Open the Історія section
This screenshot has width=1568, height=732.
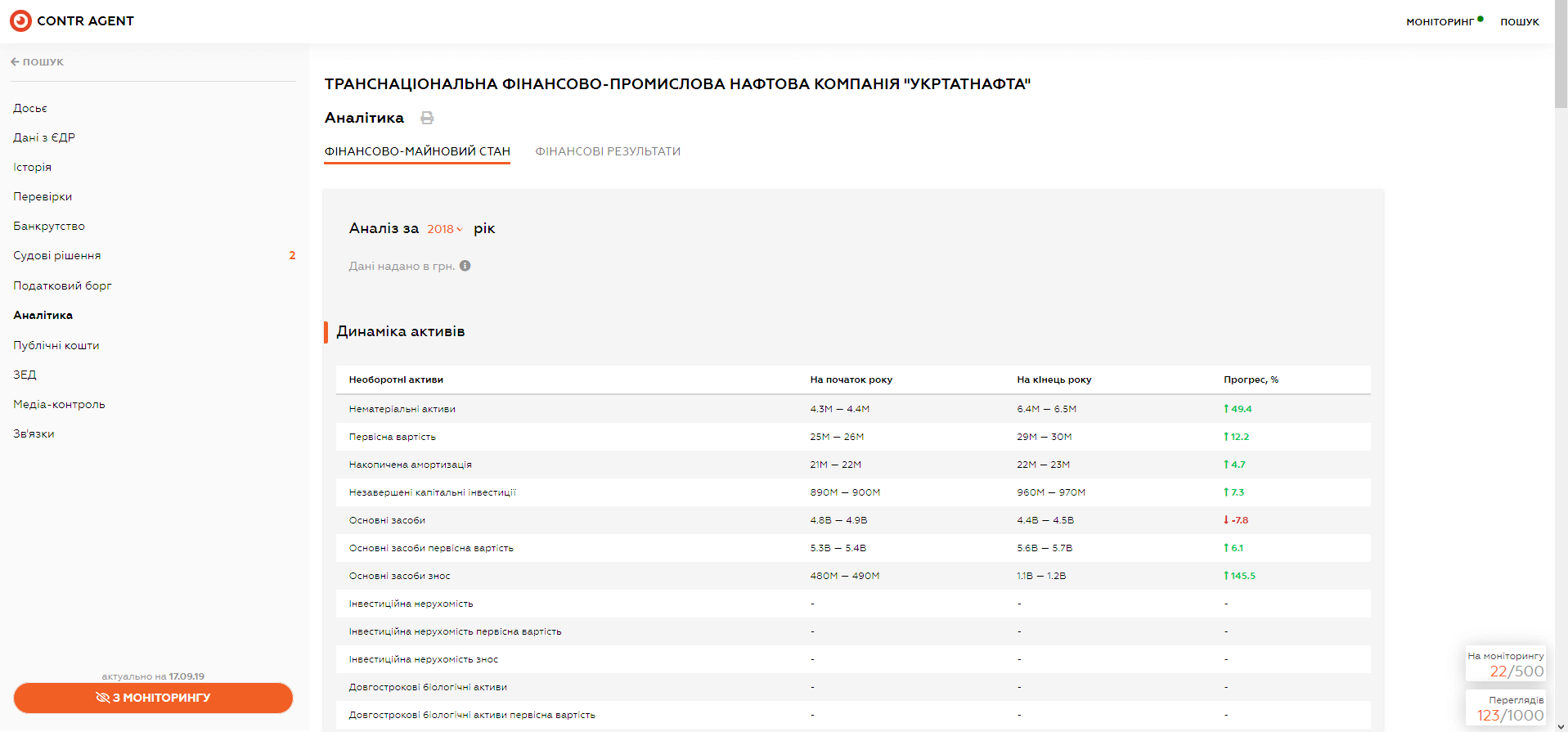pyautogui.click(x=32, y=167)
